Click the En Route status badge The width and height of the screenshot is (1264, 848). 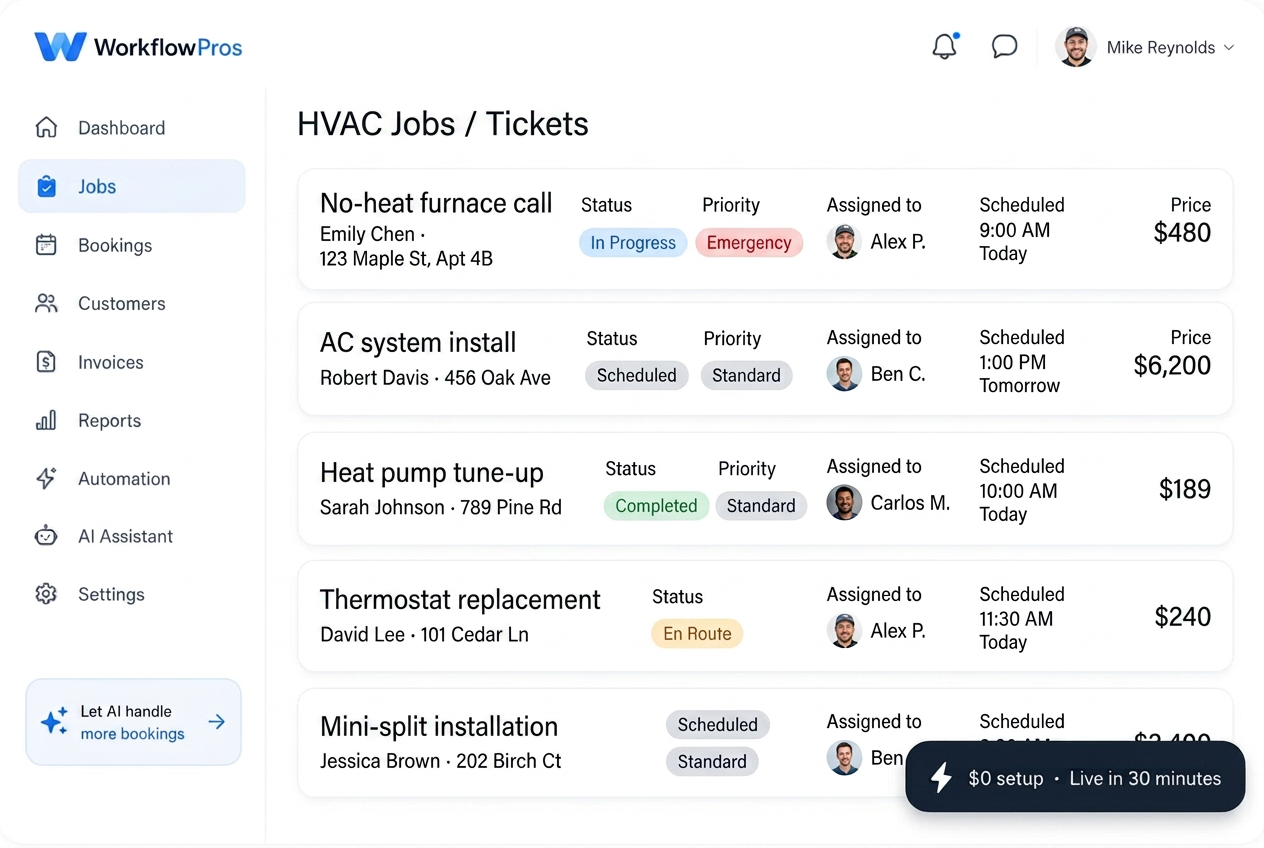[697, 634]
